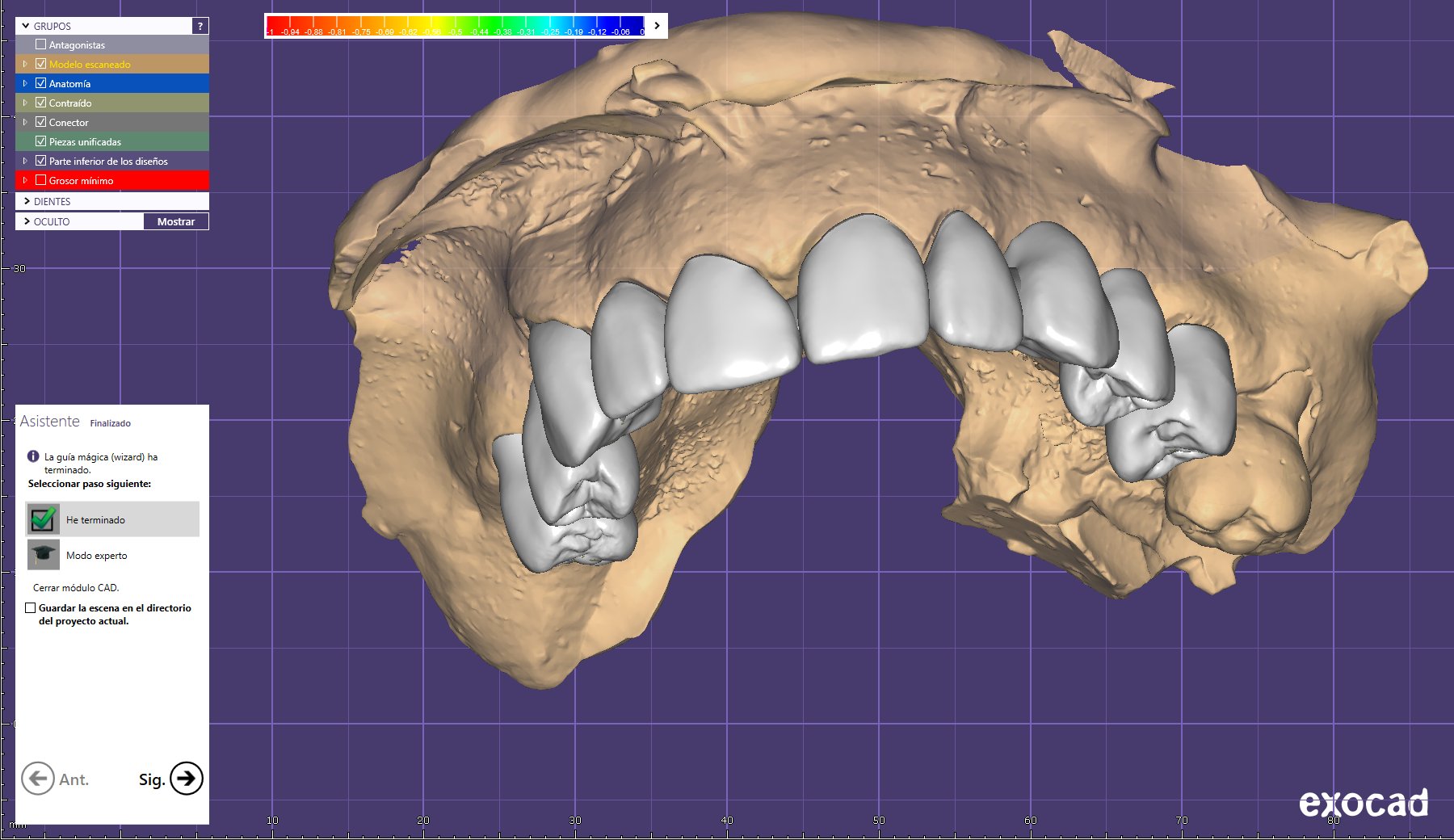
Task: Click the Finalizado status label
Action: coord(110,423)
